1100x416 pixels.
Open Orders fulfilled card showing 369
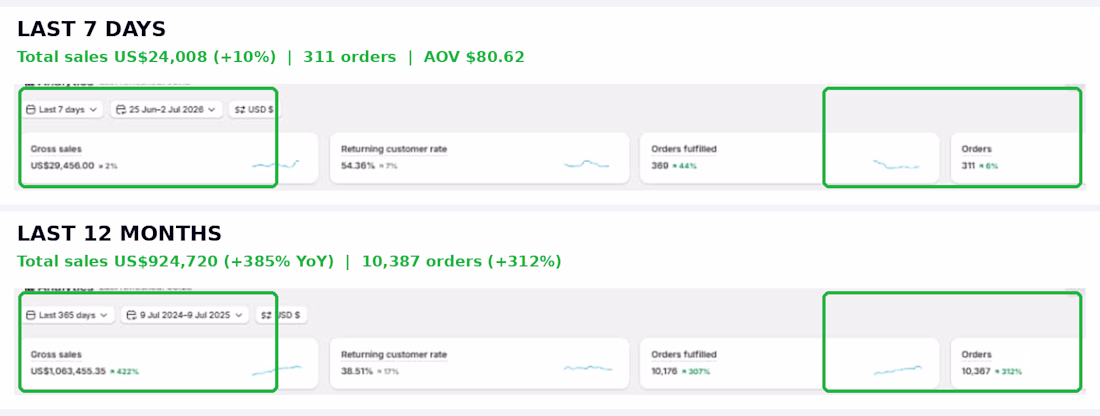point(789,158)
